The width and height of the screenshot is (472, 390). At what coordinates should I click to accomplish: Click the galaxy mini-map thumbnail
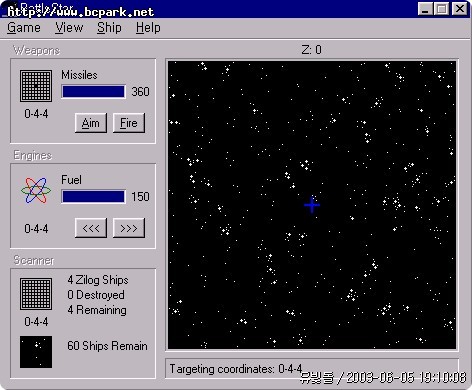36,352
